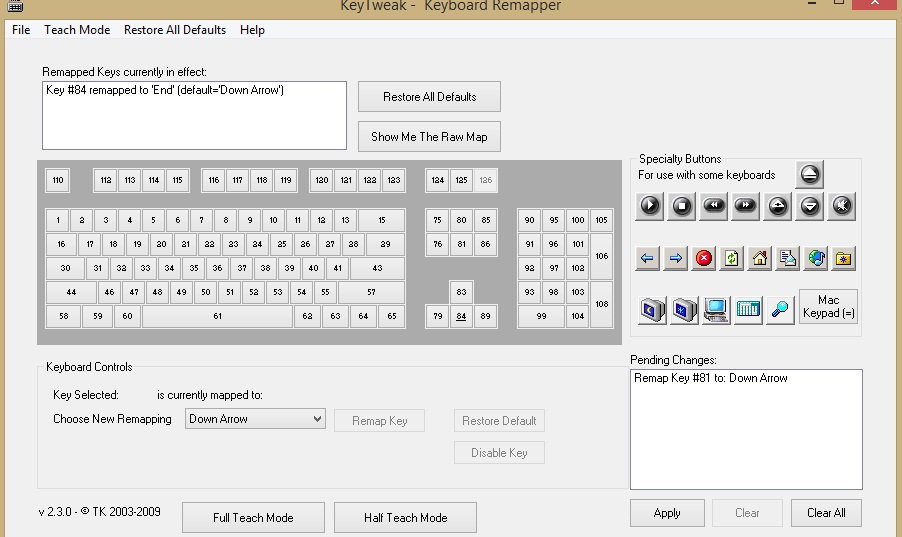Choose the Next Track fast-forward button
This screenshot has width=902, height=537.
745,206
